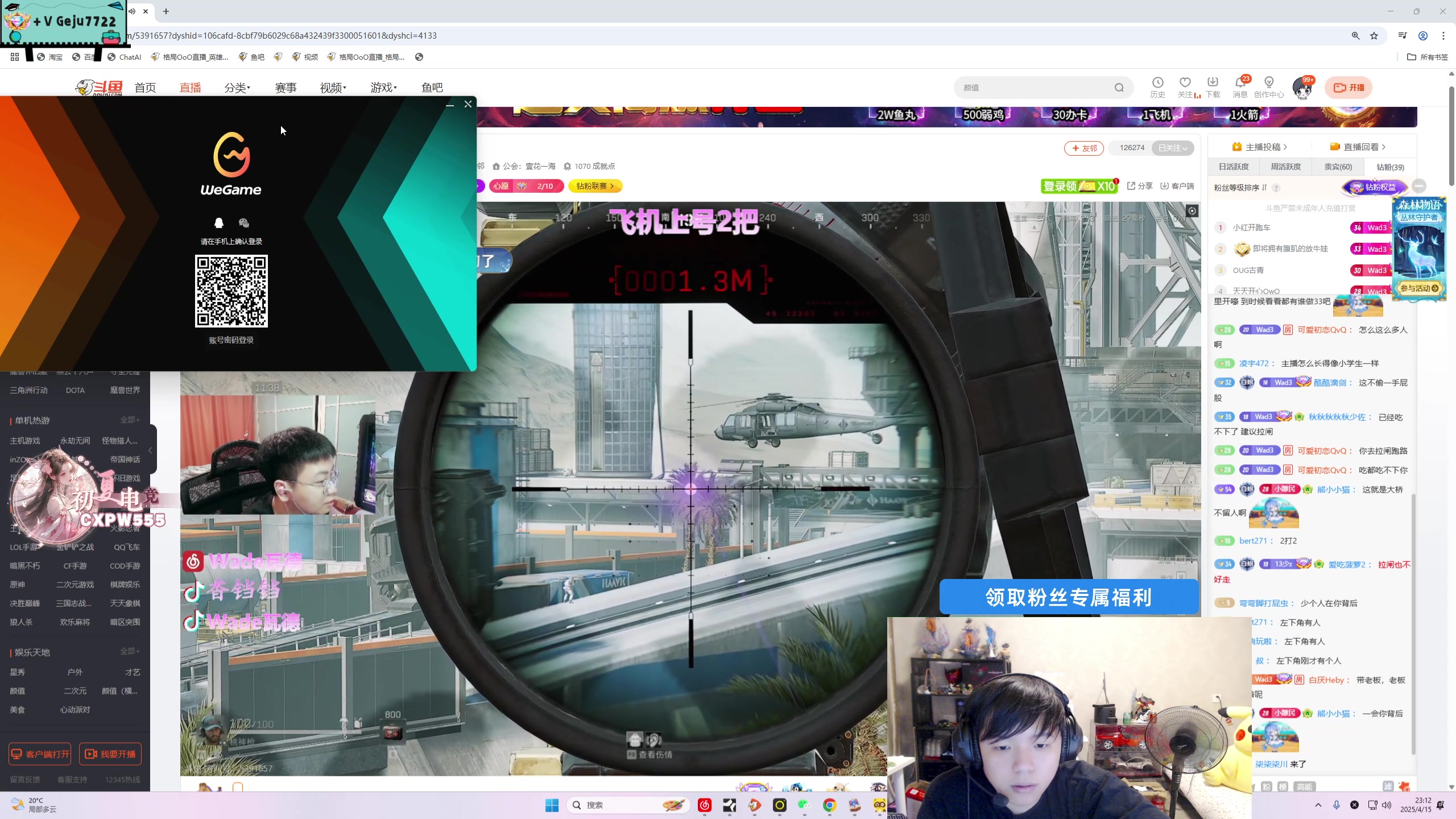Screen dimensions: 1456x819
Task: Expand the 分类 category menu
Action: [x=237, y=88]
